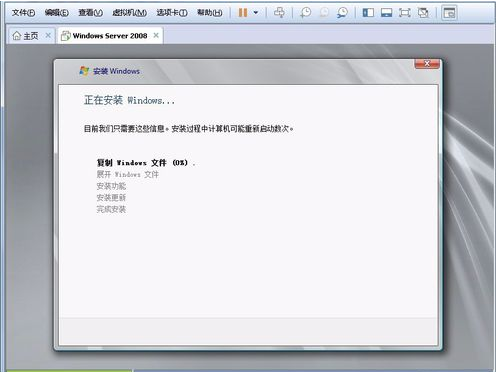The height and width of the screenshot is (372, 496).
Task: Click the 完成安装 step
Action: [x=111, y=209]
